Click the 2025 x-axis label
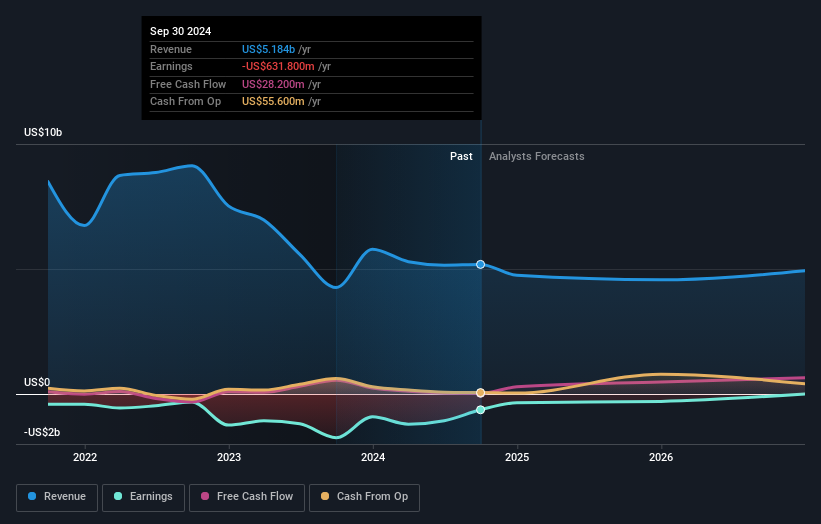Viewport: 821px width, 524px height. tap(517, 458)
